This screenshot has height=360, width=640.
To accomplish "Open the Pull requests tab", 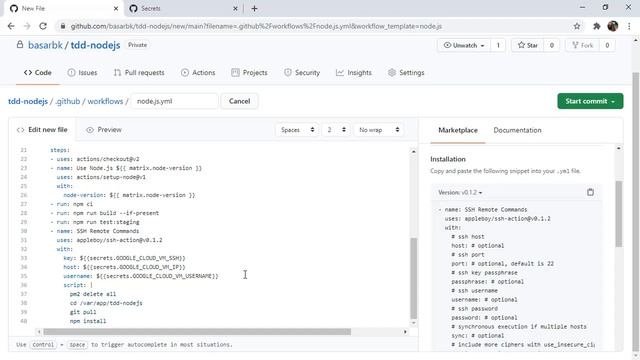I will point(139,73).
